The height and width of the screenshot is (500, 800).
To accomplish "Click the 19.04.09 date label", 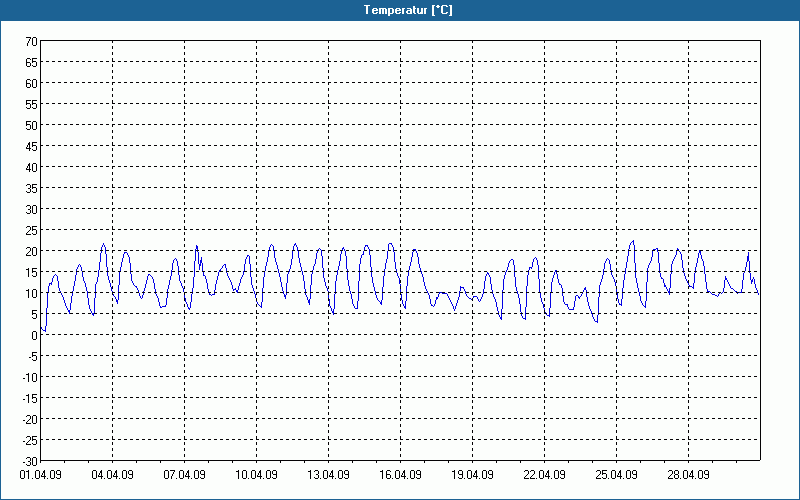I will tap(472, 475).
